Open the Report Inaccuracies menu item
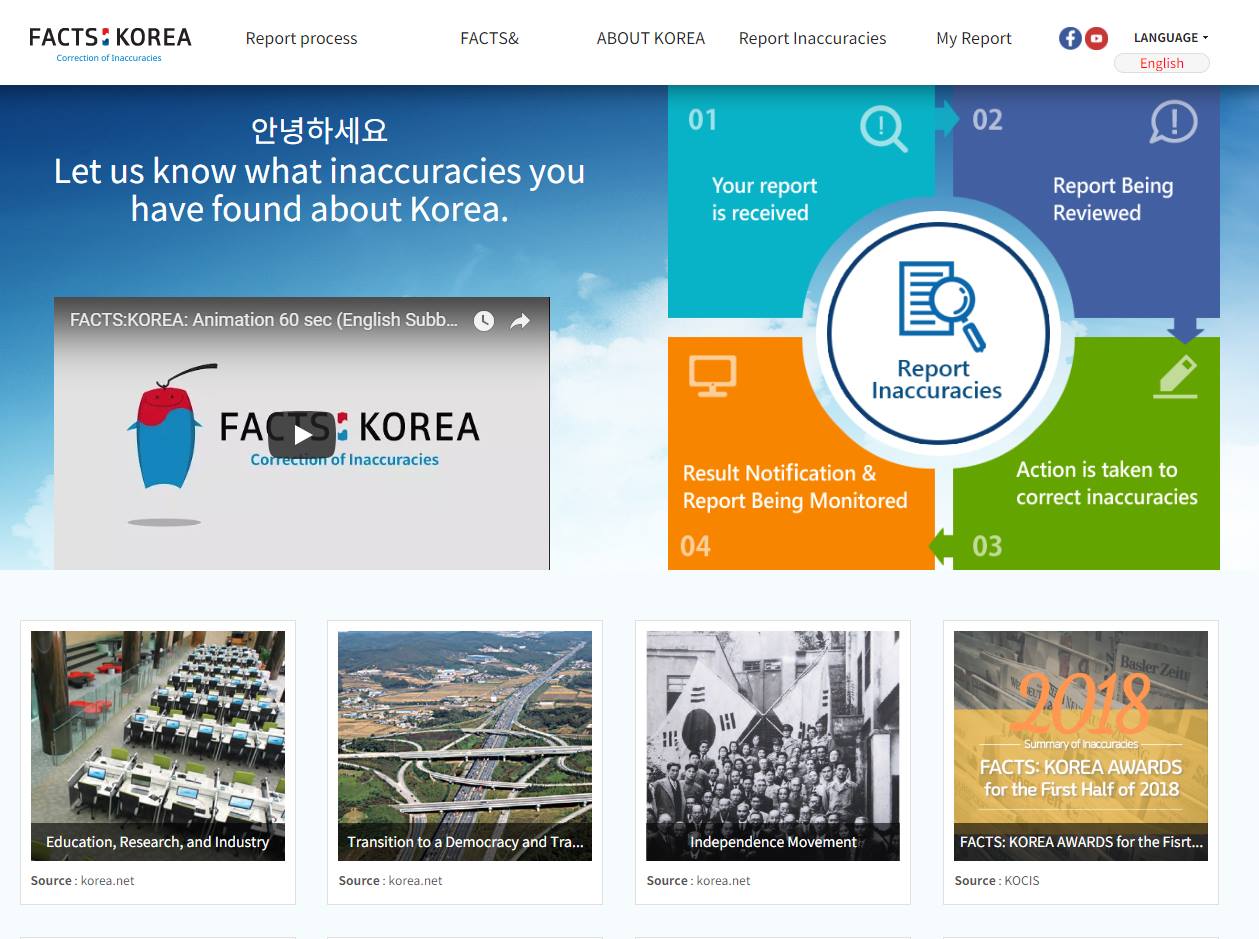The width and height of the screenshot is (1259, 939). 812,39
